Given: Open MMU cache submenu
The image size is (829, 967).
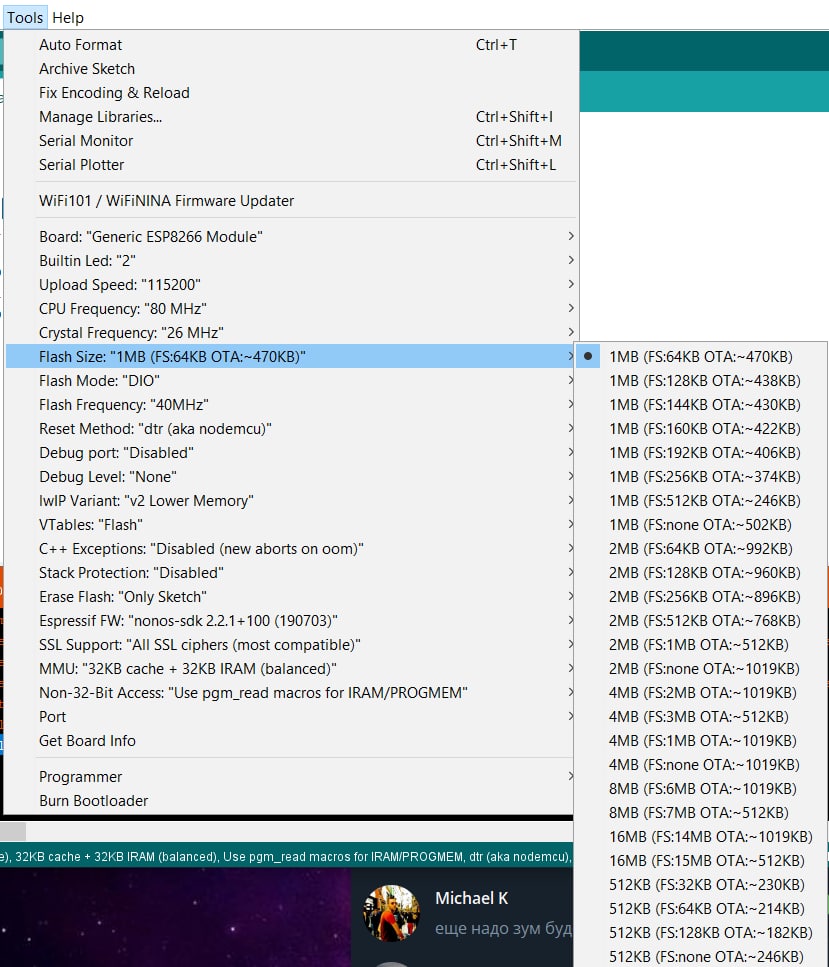Looking at the screenshot, I should pos(290,669).
